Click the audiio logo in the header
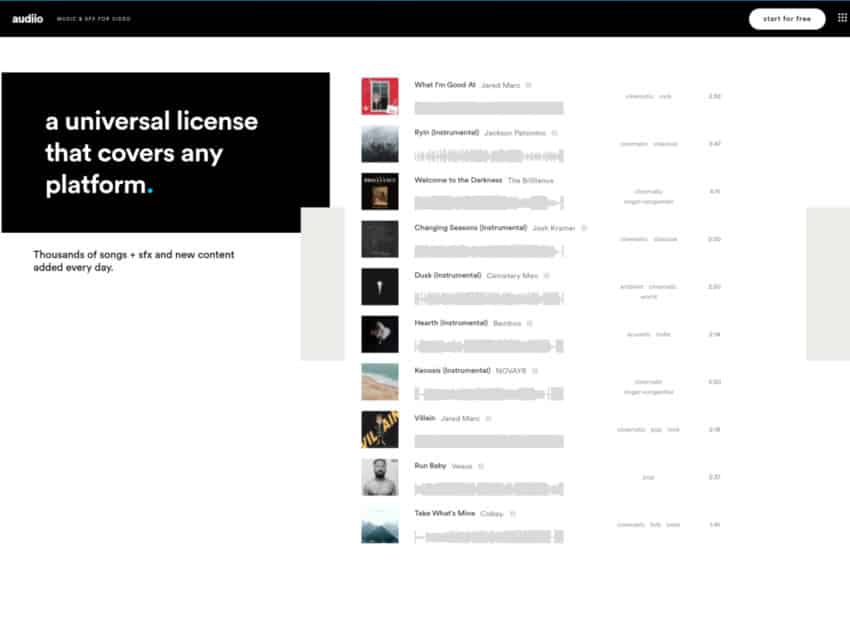Screen dimensions: 850x621 [x=28, y=19]
